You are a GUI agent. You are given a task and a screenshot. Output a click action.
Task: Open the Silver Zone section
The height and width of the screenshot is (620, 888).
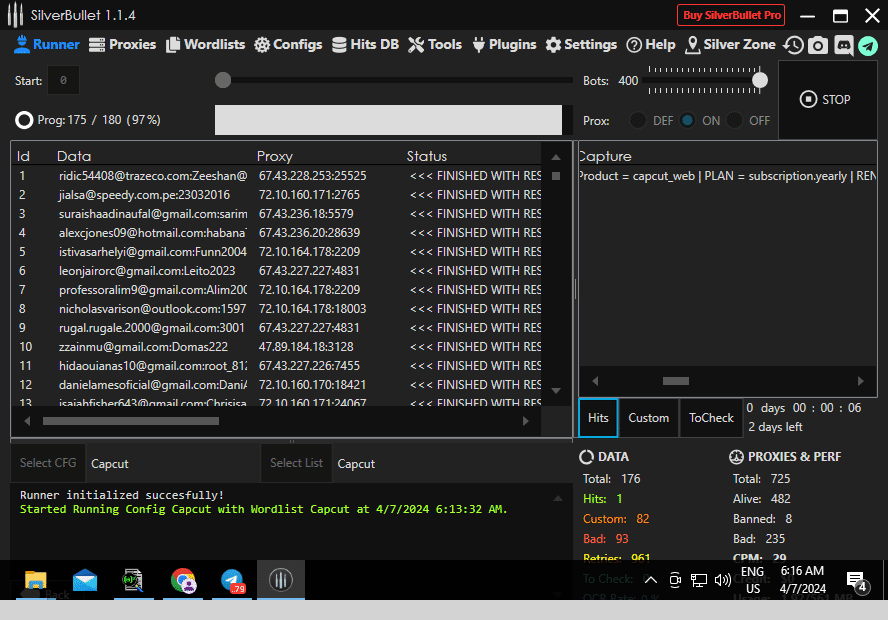730,45
